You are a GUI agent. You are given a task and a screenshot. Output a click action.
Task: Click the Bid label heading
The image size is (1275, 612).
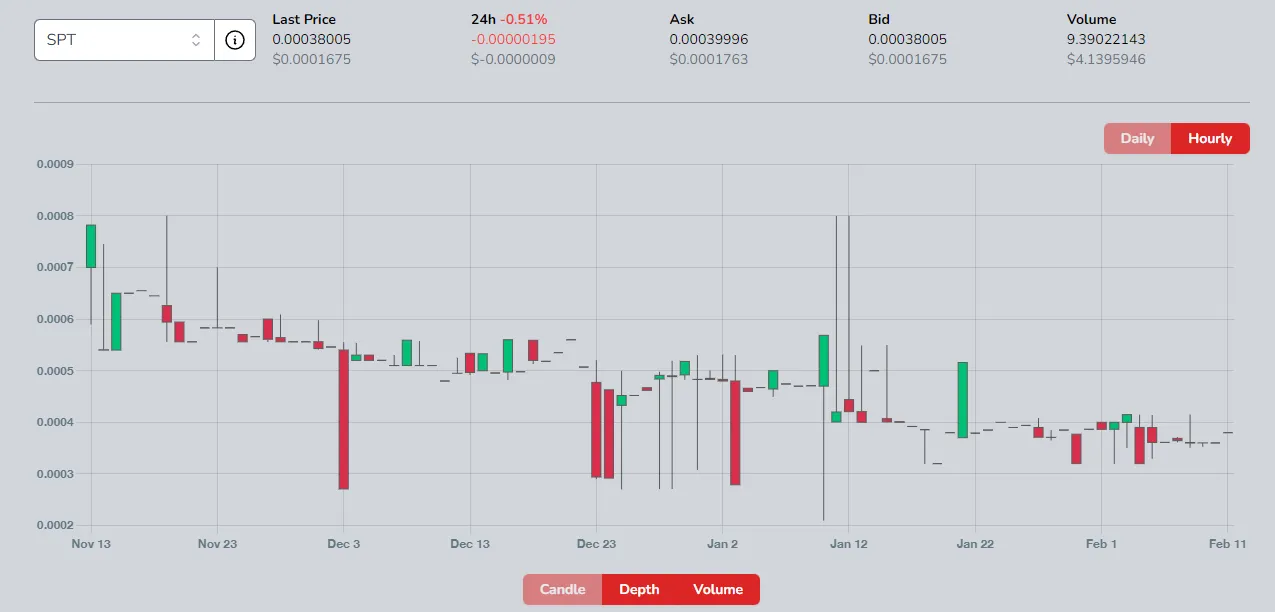tap(880, 19)
